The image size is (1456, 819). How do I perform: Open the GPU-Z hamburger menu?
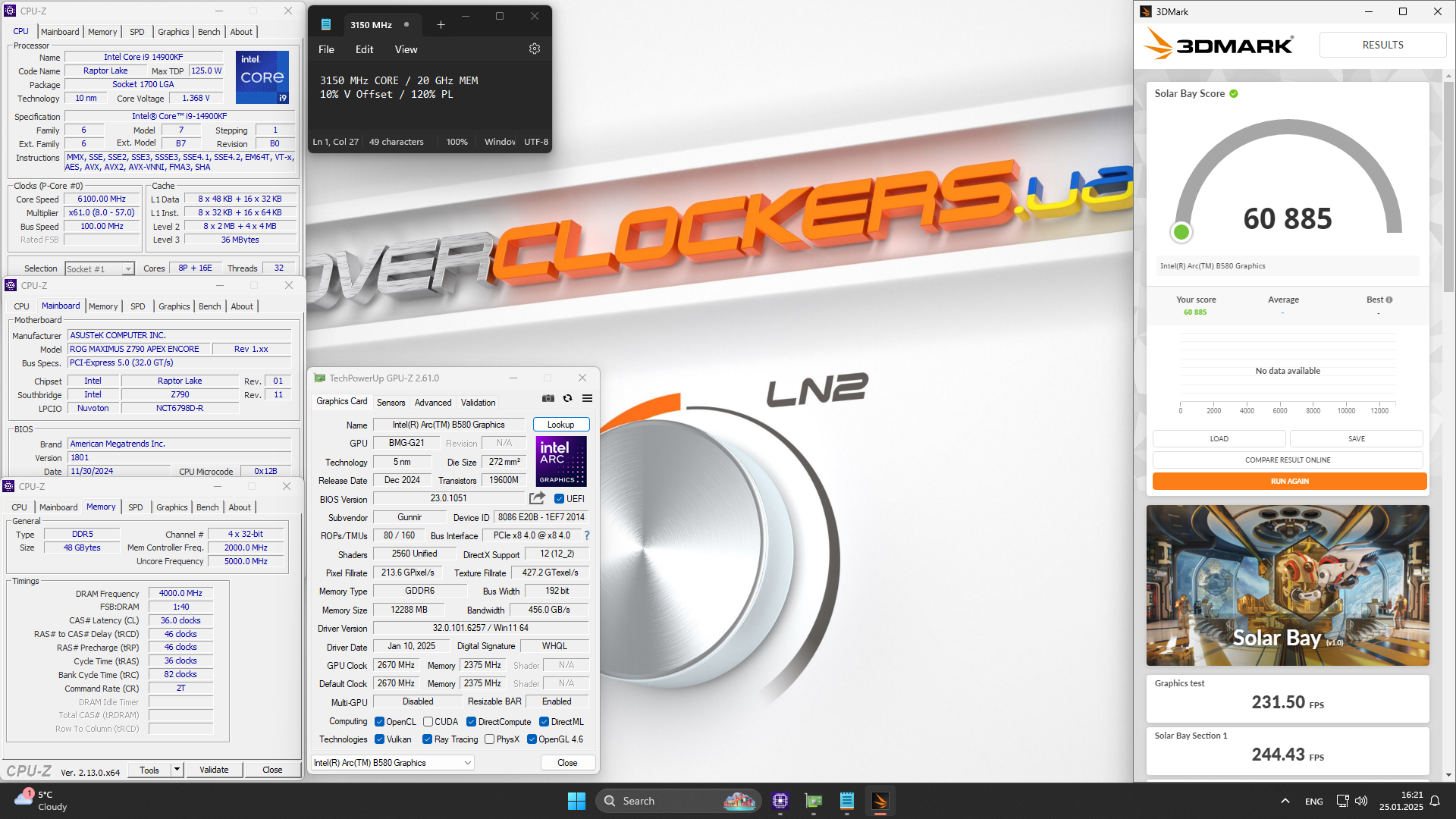tap(587, 399)
